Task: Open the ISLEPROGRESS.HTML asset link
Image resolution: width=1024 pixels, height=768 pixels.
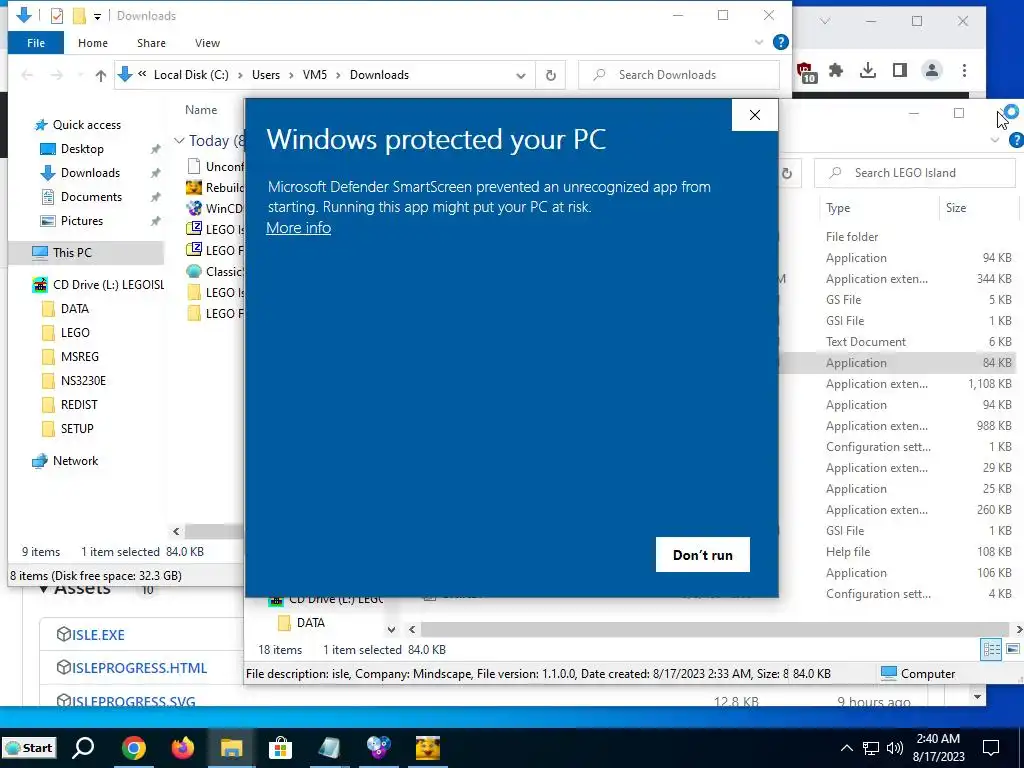Action: (x=139, y=668)
